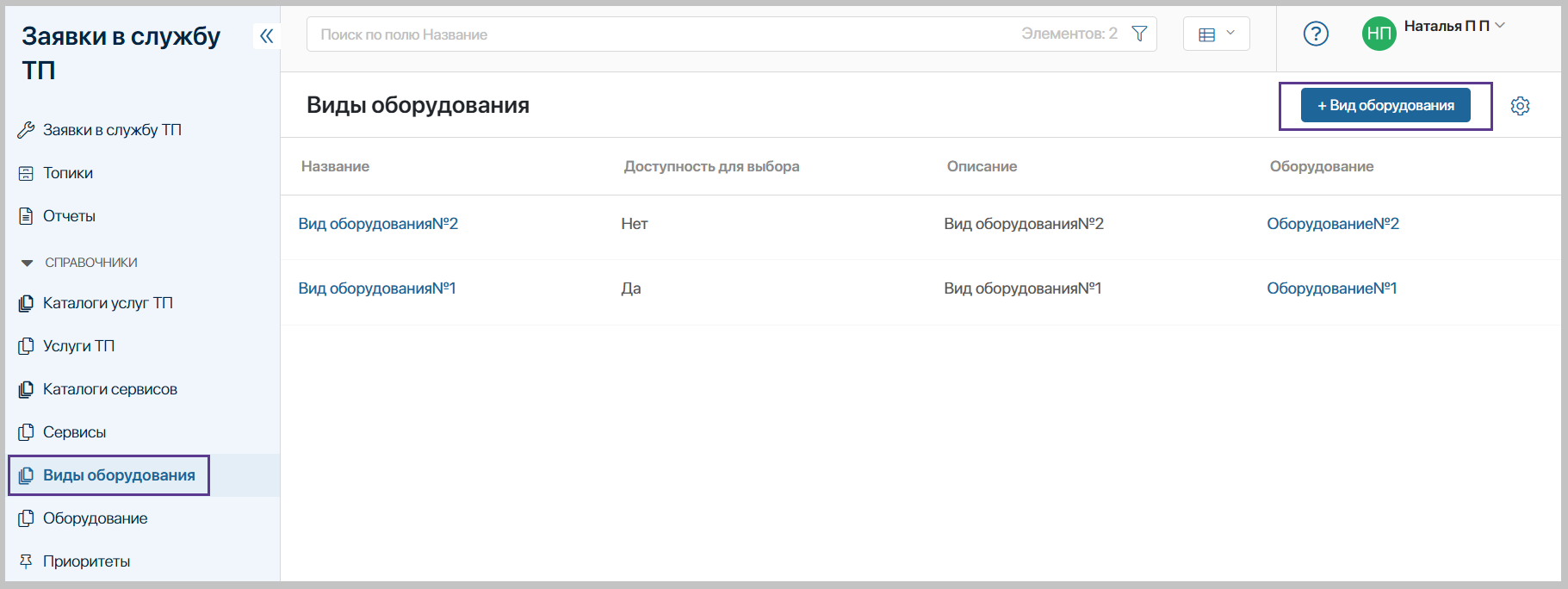This screenshot has width=1568, height=589.
Task: Click the Название column header
Action: (x=335, y=166)
